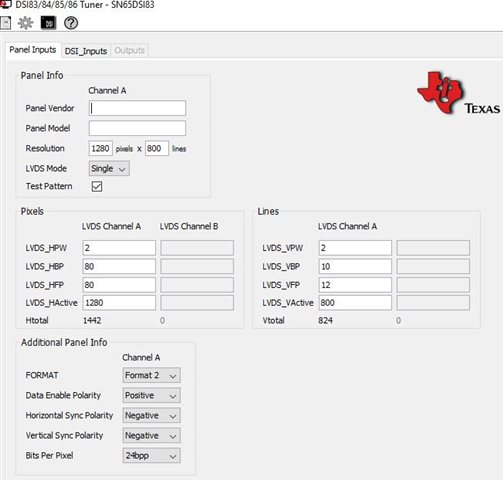This screenshot has height=480, width=503.
Task: Click LVDS_HBP Channel A field
Action: click(x=119, y=266)
